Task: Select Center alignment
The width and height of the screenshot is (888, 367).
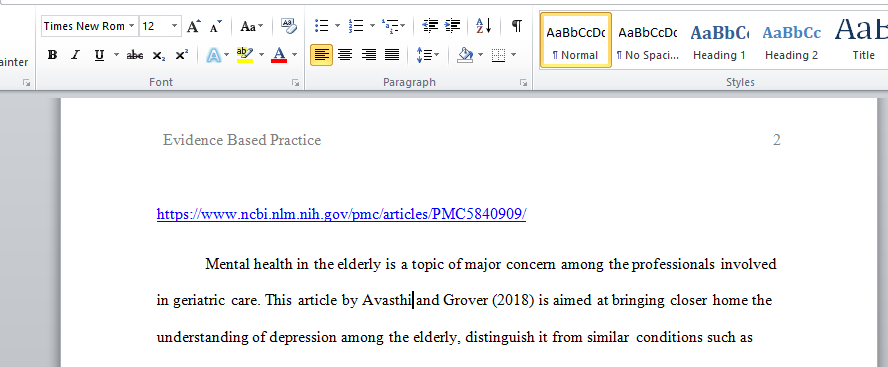Action: tap(345, 55)
